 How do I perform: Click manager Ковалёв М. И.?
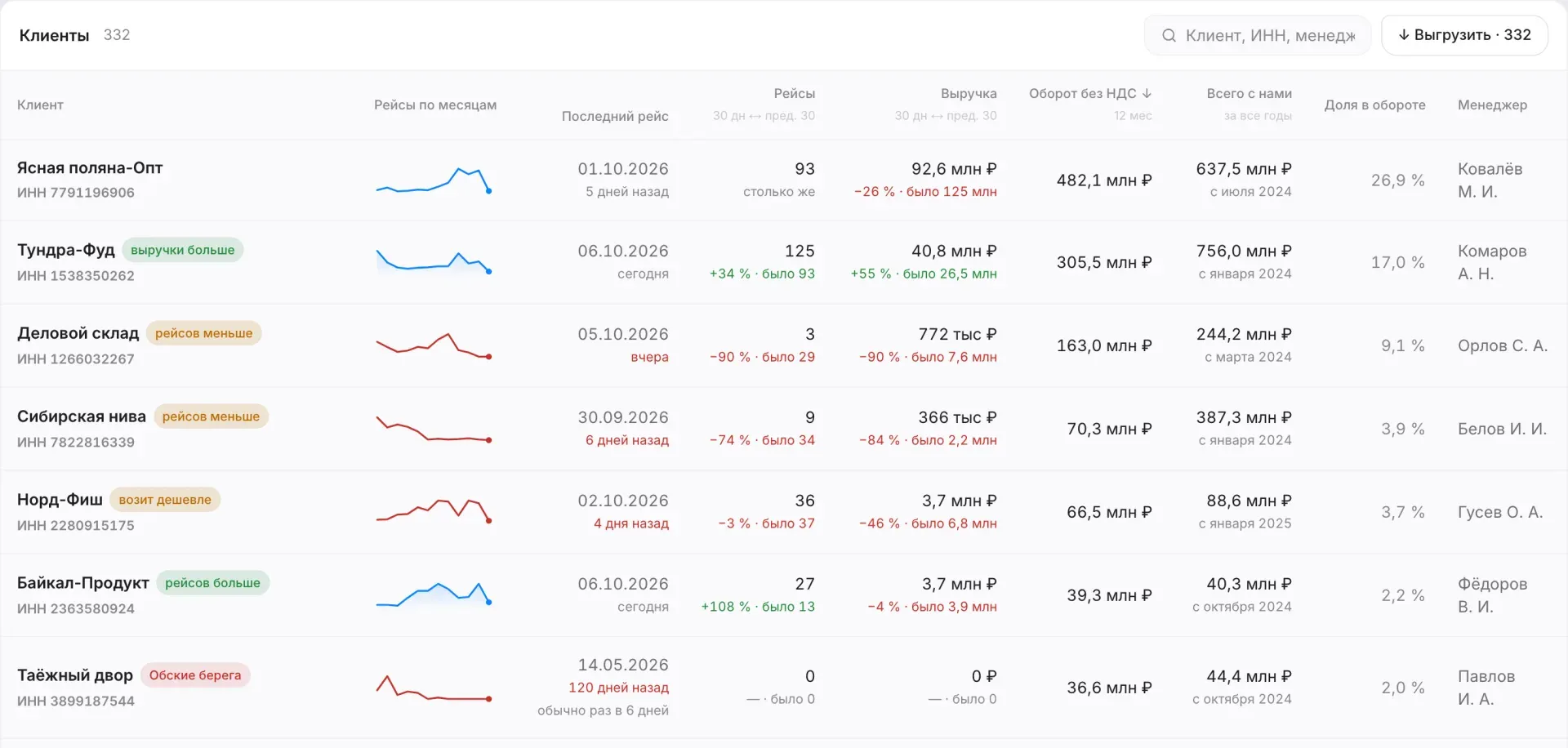tap(1490, 180)
